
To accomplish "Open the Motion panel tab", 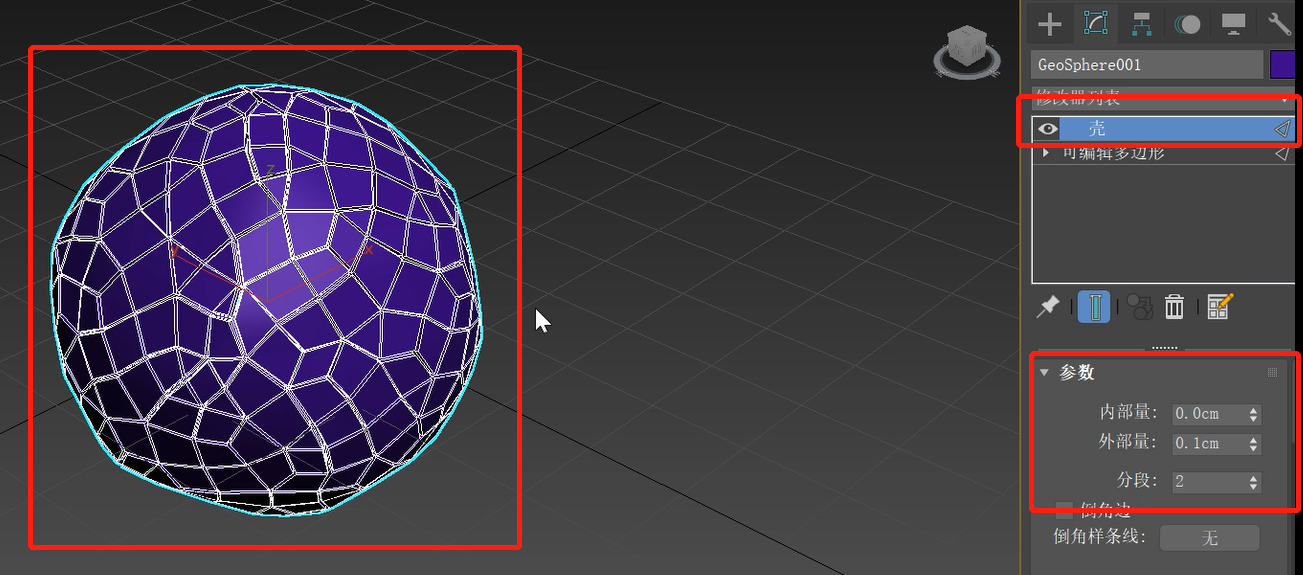I will pos(1187,23).
